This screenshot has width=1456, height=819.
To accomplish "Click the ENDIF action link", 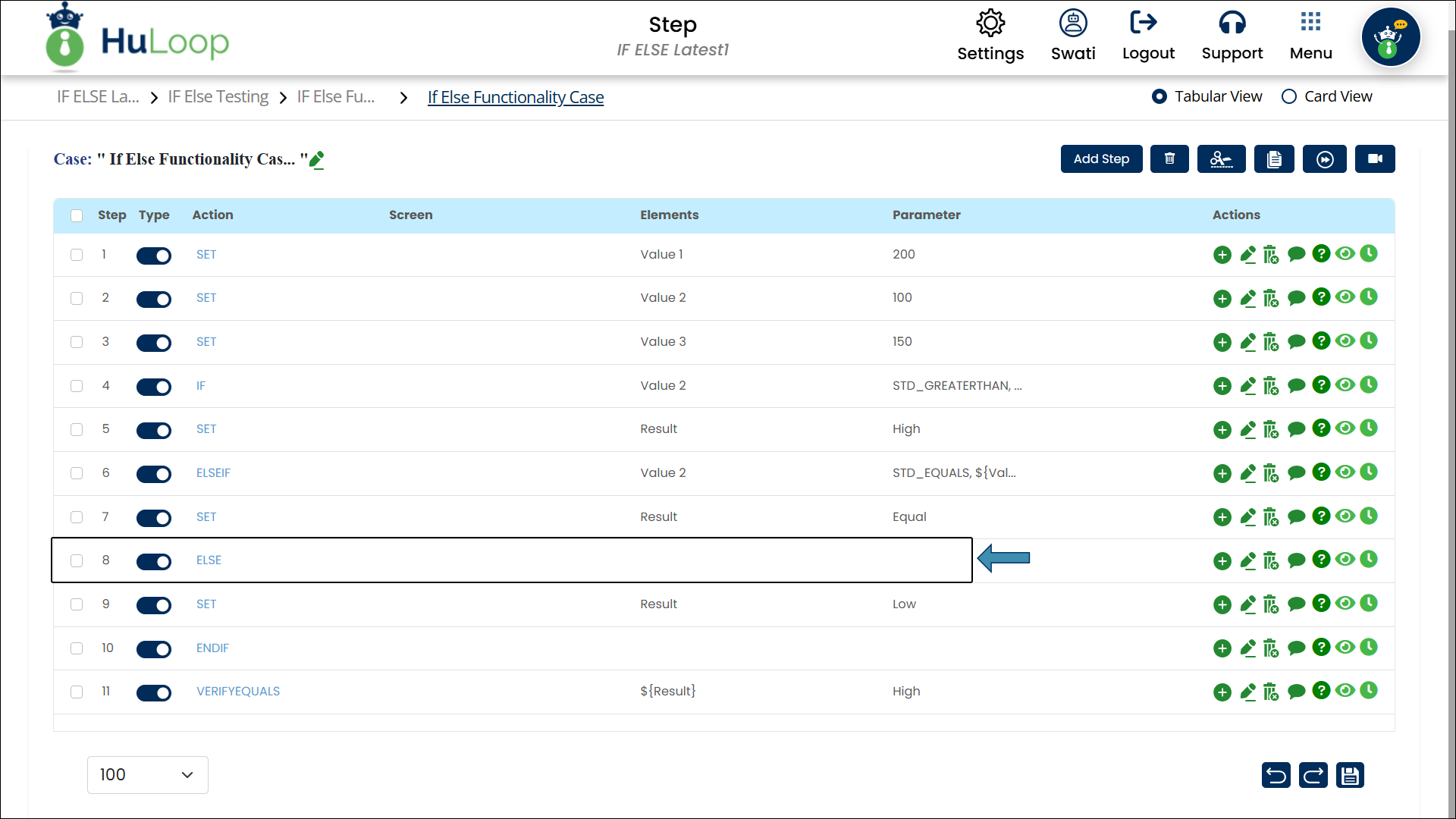I will coord(212,648).
